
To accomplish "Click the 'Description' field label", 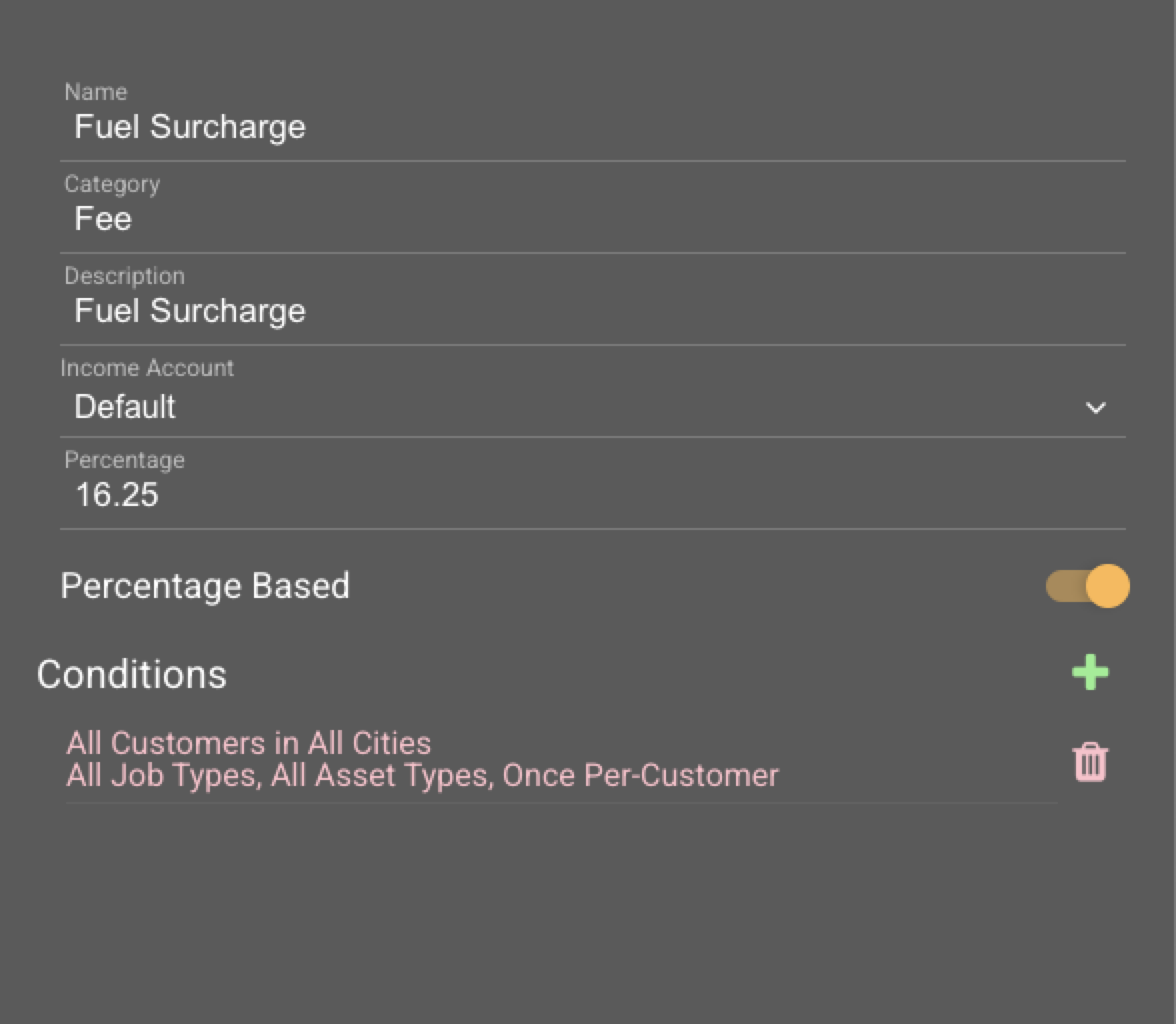I will 125,276.
